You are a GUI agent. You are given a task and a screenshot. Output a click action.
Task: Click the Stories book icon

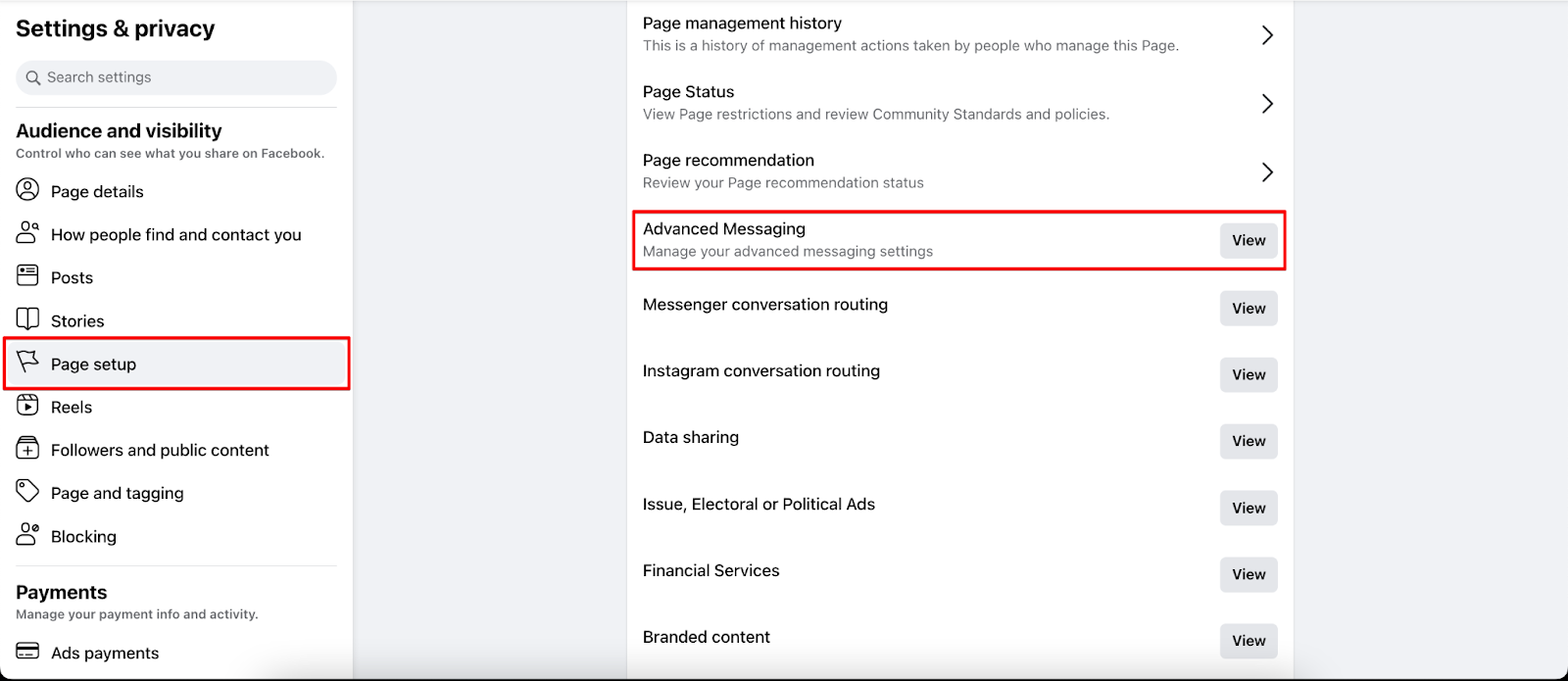coord(27,318)
